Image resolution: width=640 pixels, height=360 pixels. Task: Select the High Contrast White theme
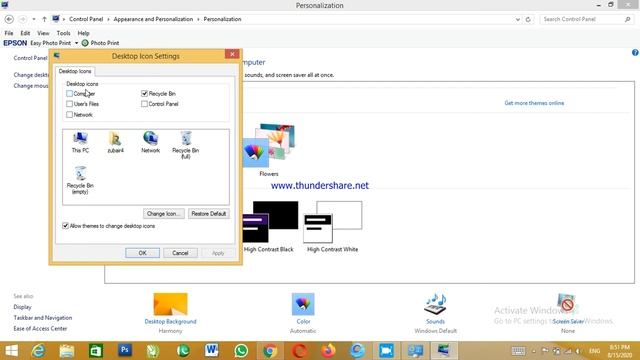333,222
